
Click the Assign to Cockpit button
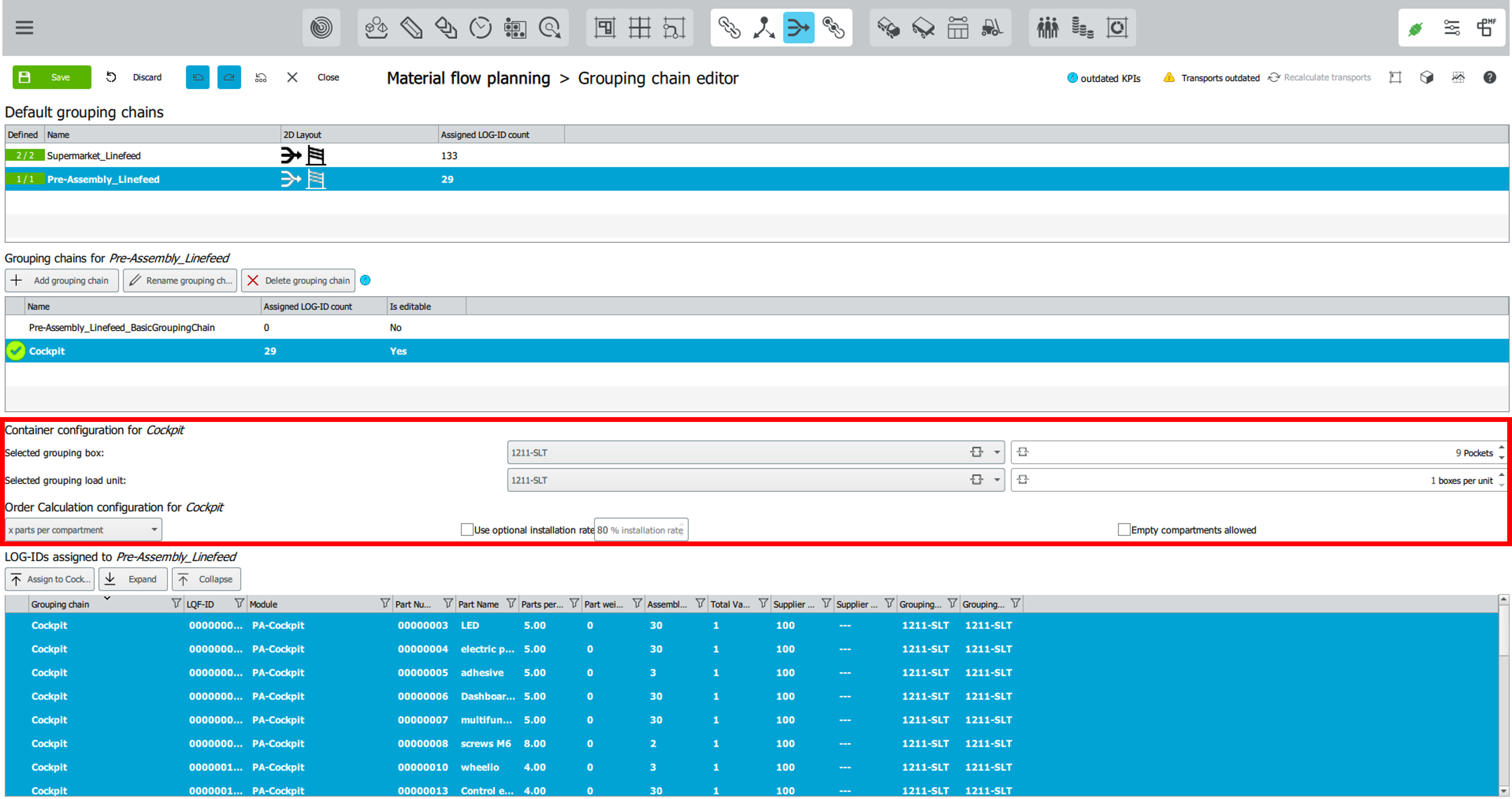pos(50,579)
